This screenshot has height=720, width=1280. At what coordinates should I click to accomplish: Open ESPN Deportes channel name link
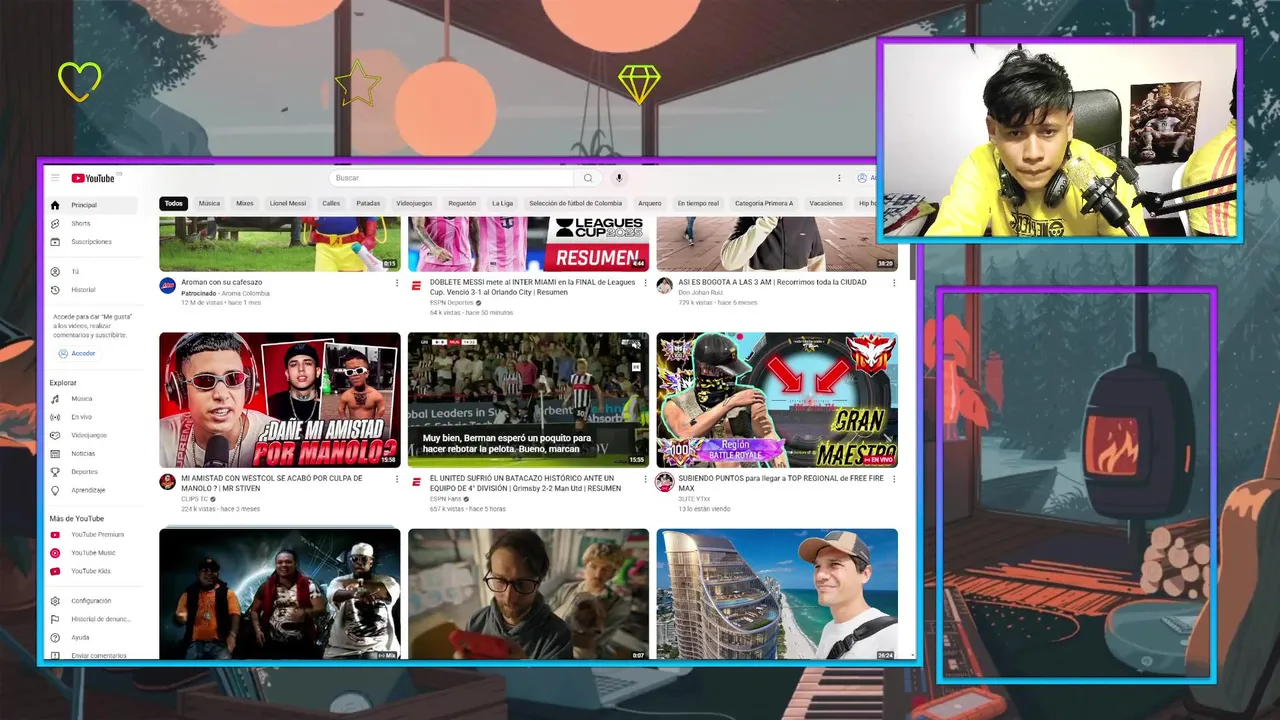click(451, 302)
